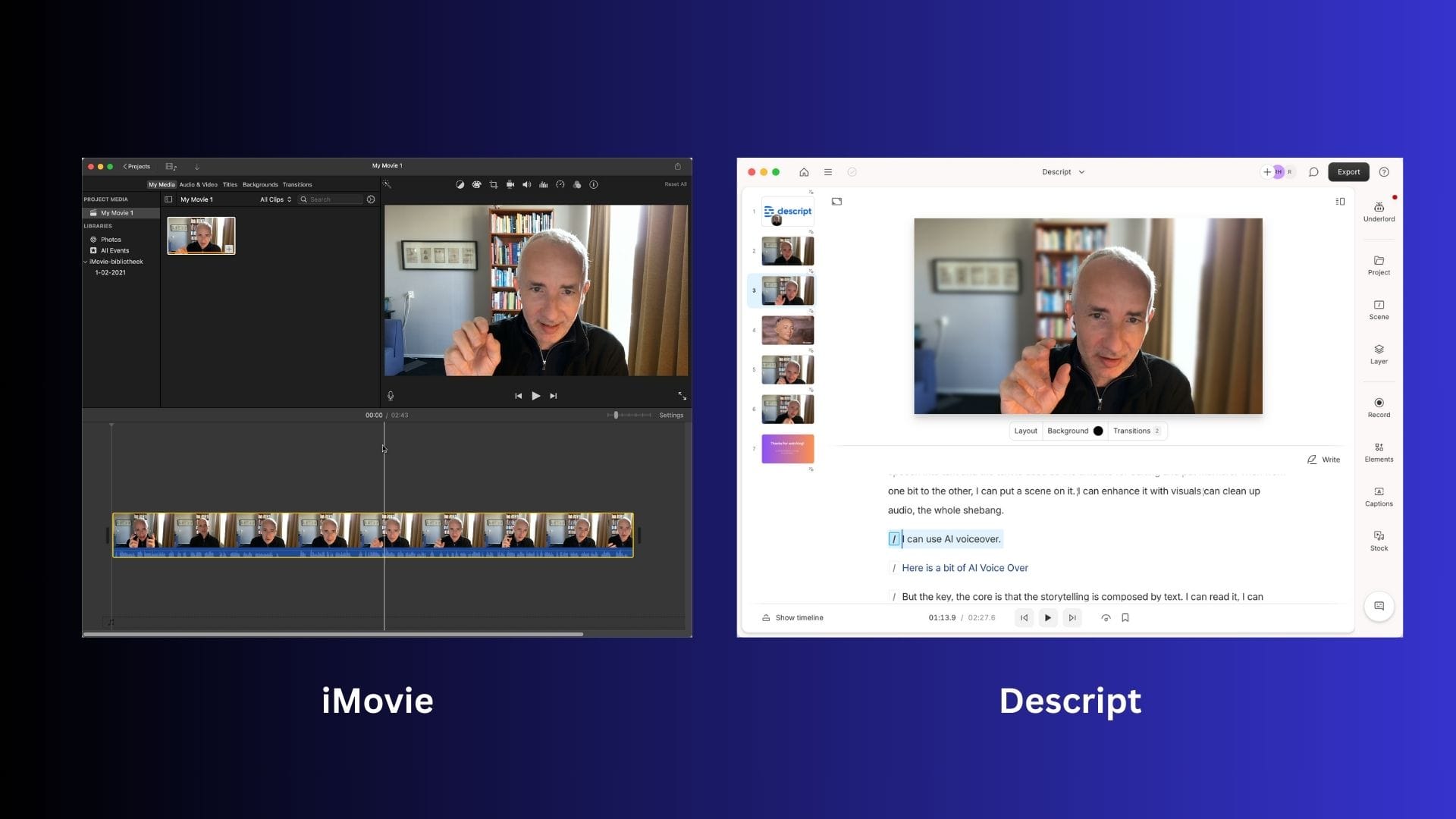This screenshot has height=819, width=1456.
Task: Click the Export button in Descript
Action: tap(1348, 172)
